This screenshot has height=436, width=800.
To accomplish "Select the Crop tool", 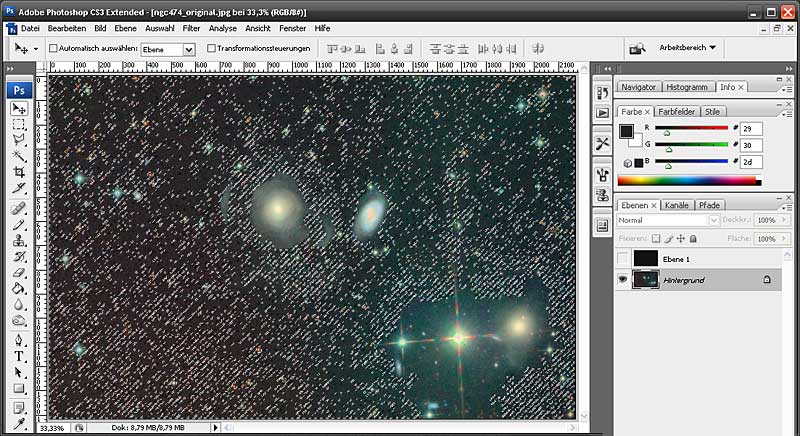I will tap(19, 172).
